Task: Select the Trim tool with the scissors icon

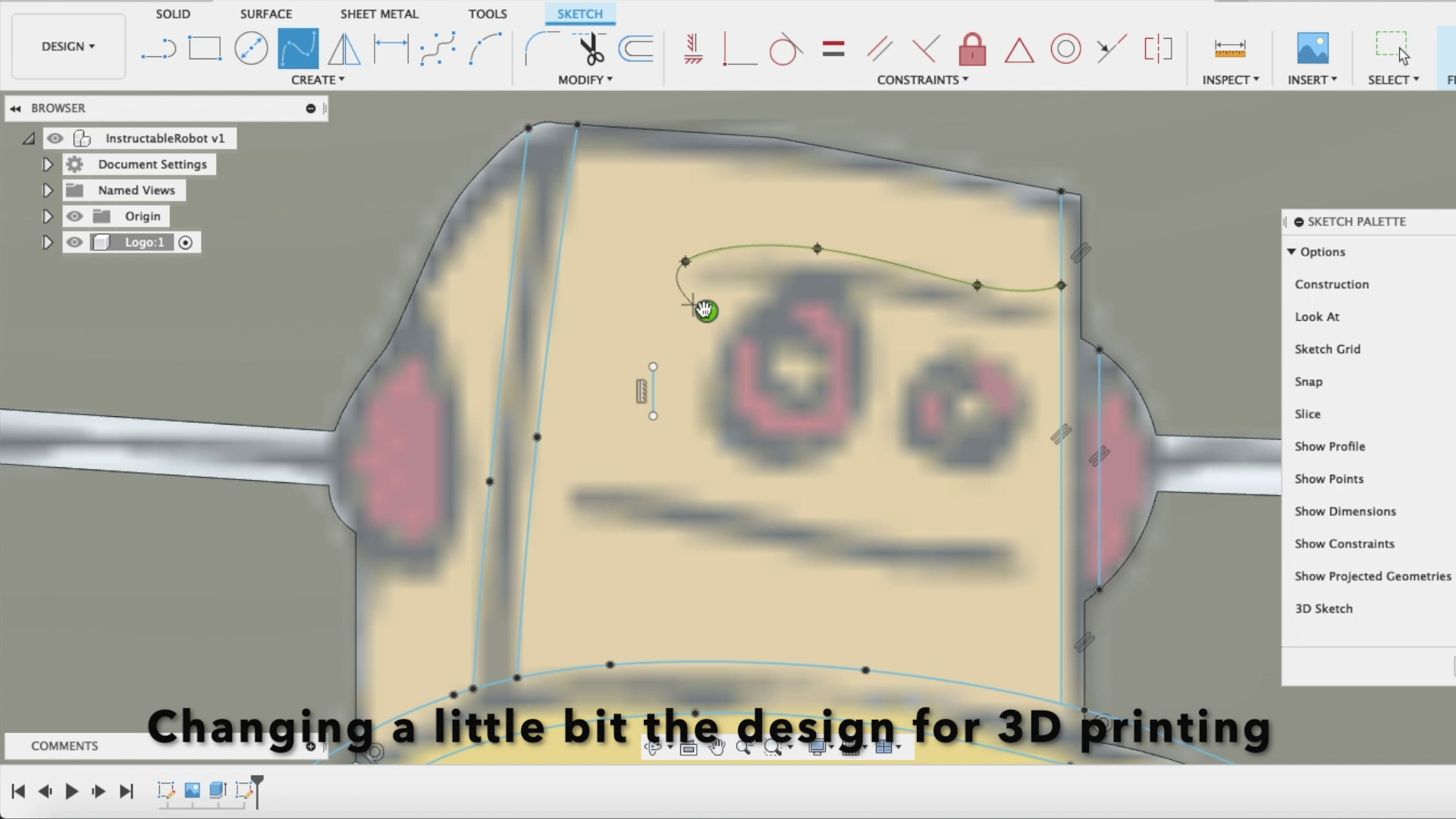Action: pyautogui.click(x=591, y=48)
